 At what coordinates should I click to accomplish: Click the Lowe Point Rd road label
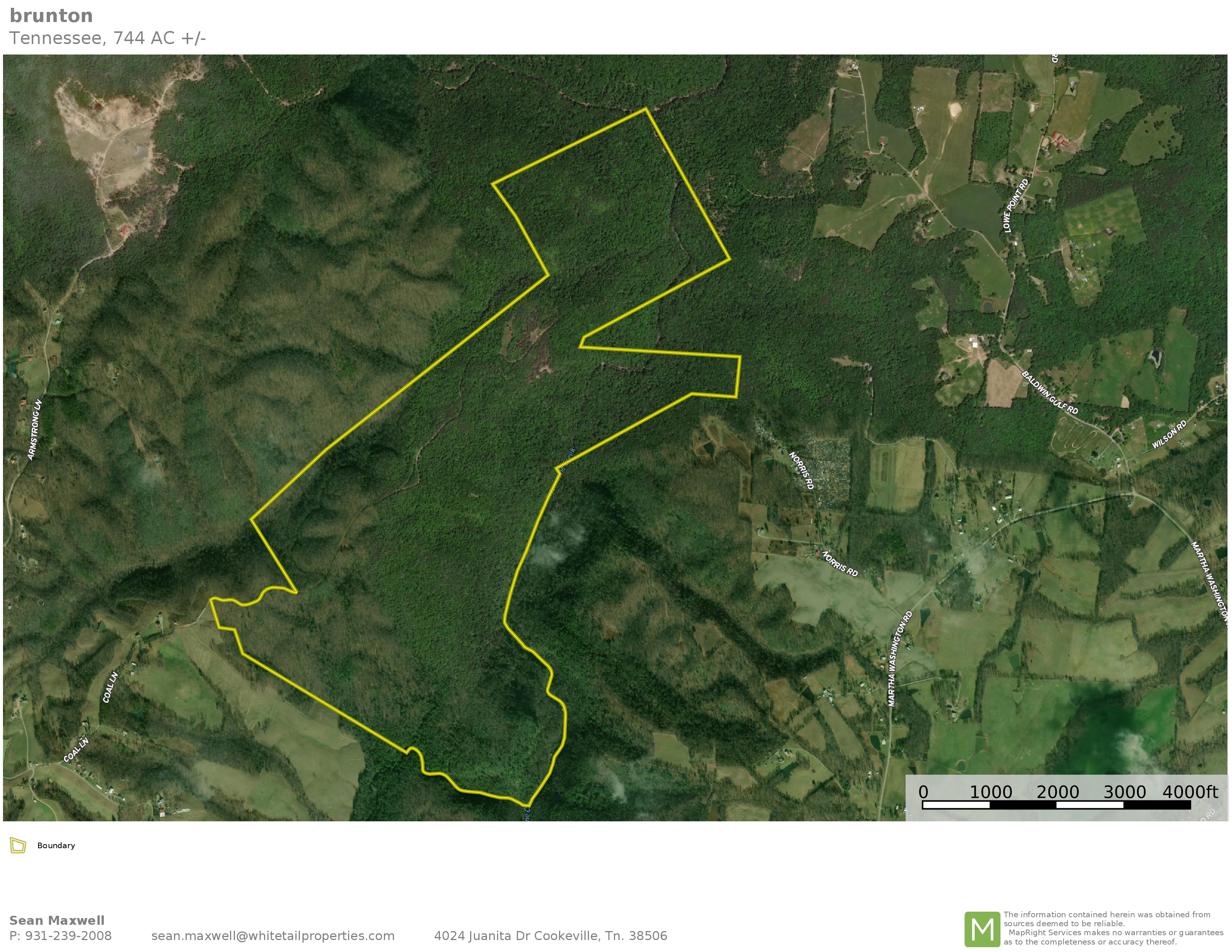tap(1016, 206)
